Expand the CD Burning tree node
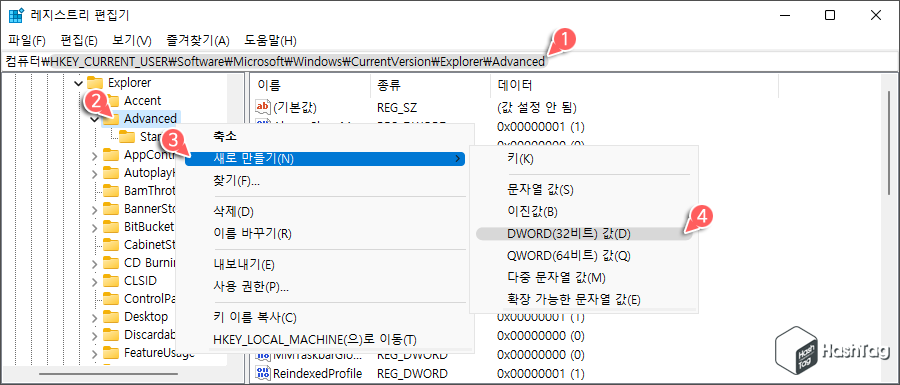The height and width of the screenshot is (385, 900). pos(95,263)
